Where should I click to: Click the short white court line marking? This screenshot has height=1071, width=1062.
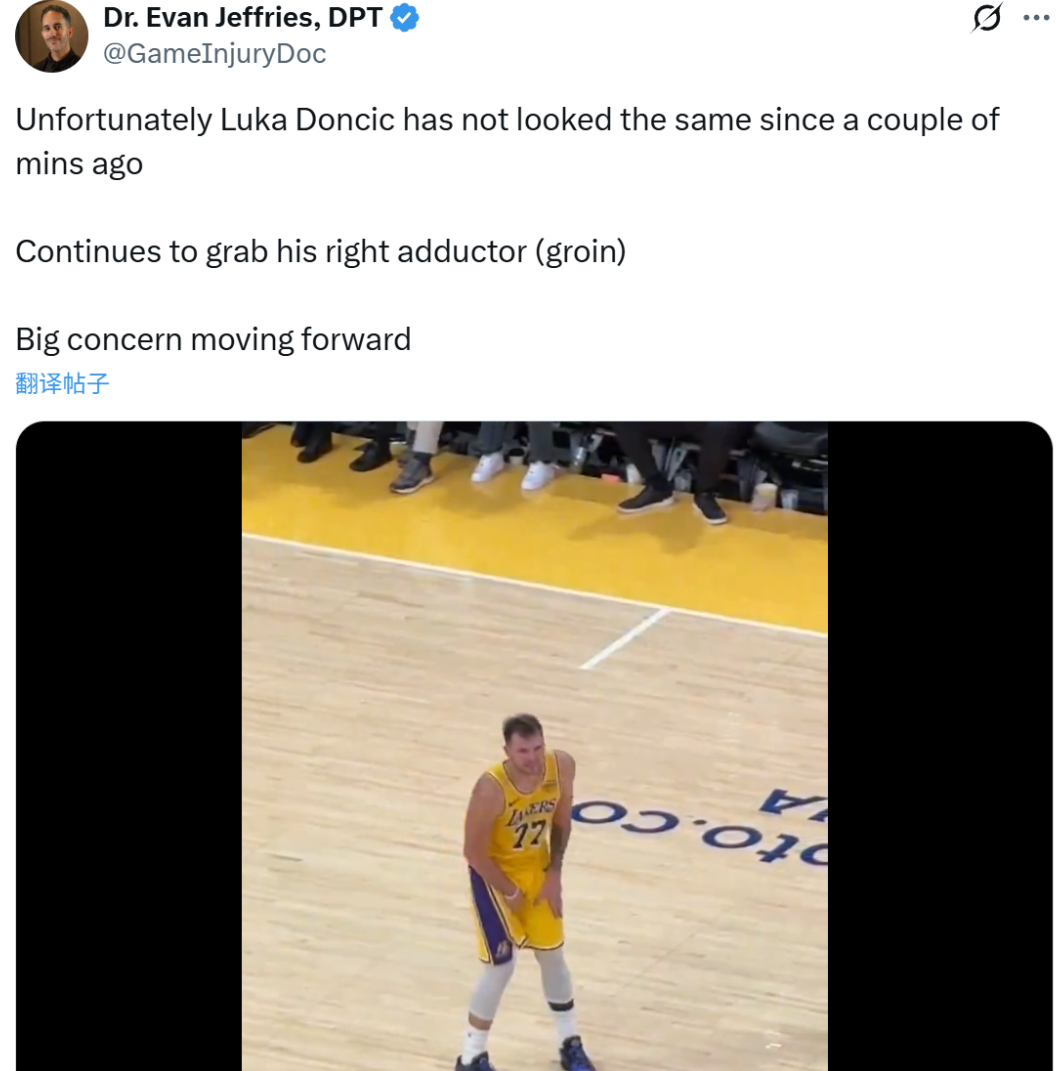624,639
